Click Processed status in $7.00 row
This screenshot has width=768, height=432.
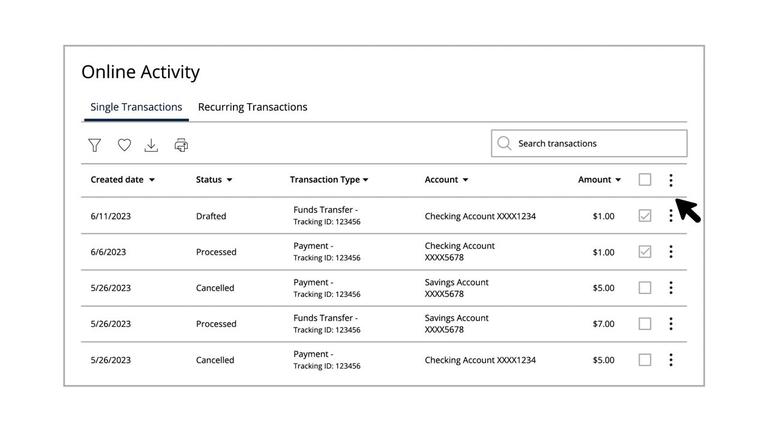(x=216, y=324)
